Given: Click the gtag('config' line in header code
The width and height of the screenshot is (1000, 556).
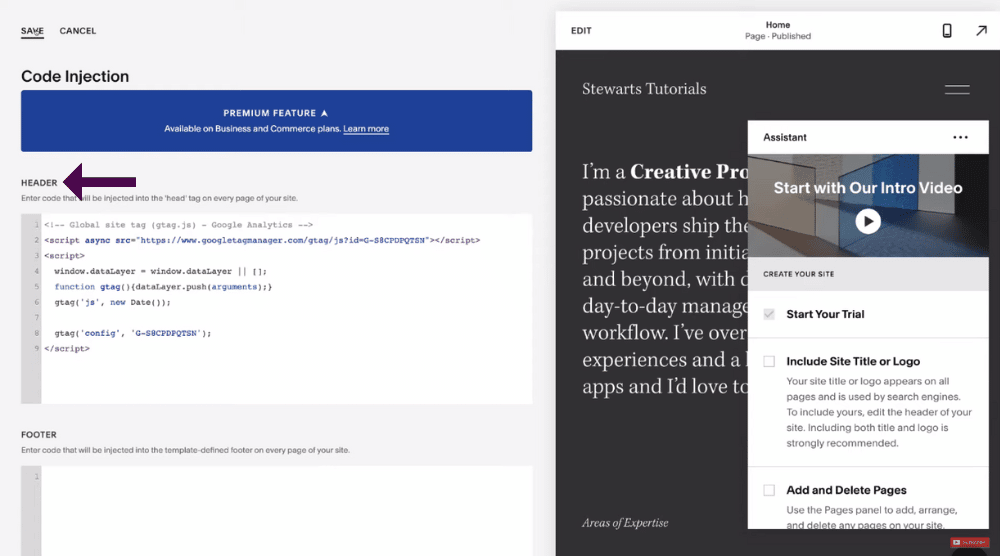Looking at the screenshot, I should [x=133, y=333].
